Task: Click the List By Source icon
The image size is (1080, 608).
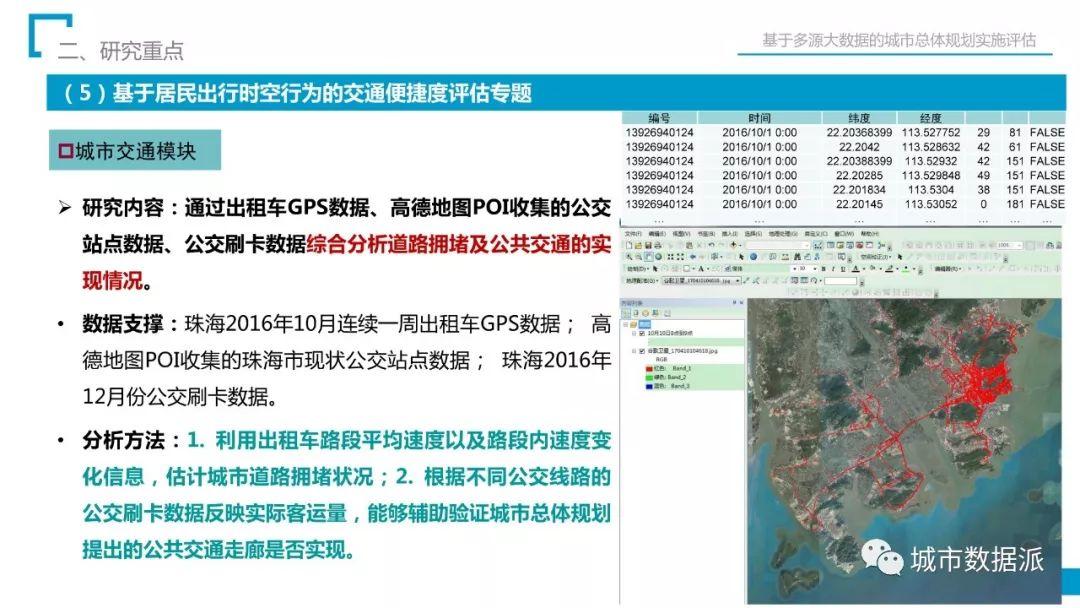Action: tap(636, 313)
